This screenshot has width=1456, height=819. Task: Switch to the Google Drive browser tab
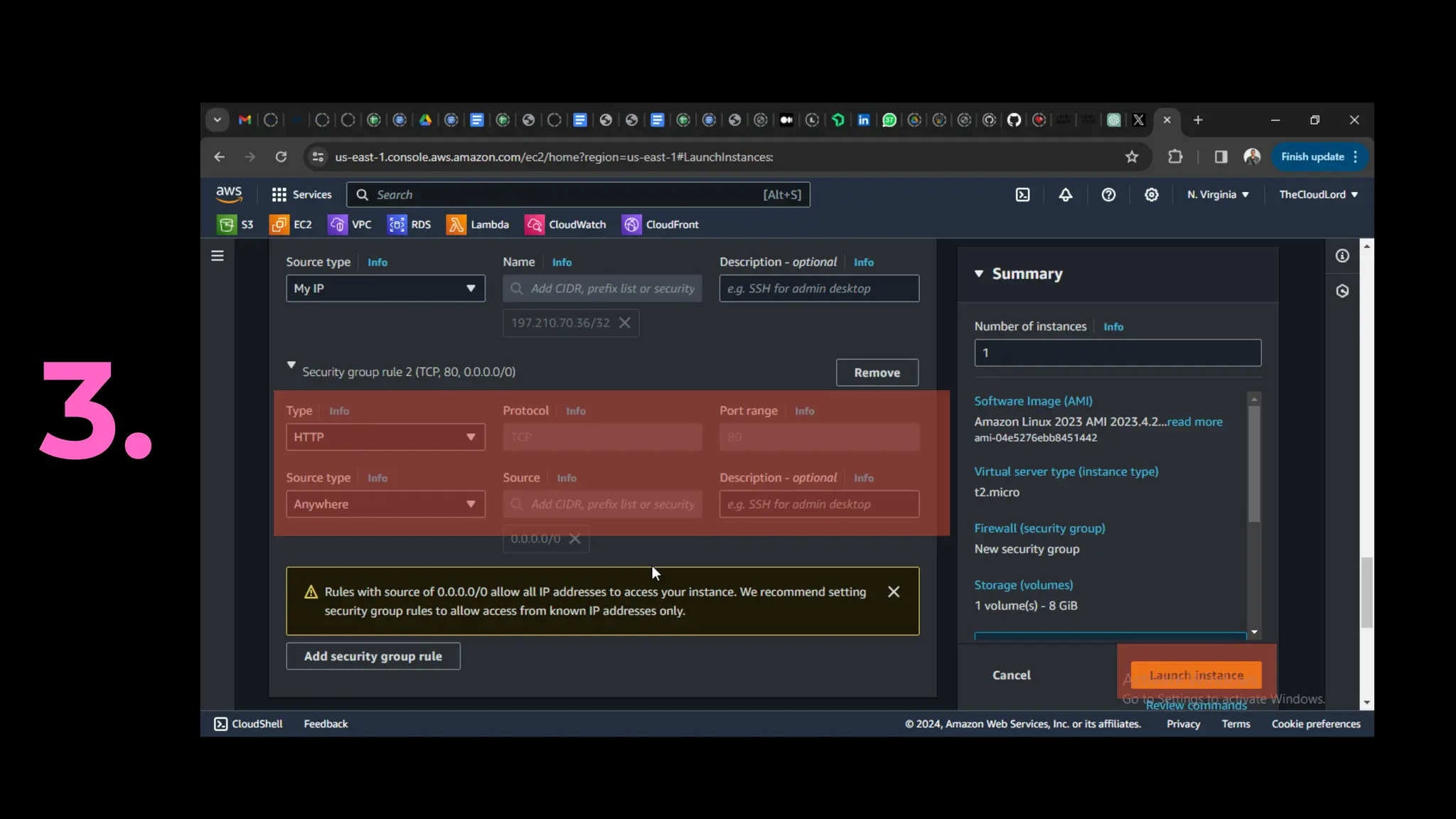(425, 120)
